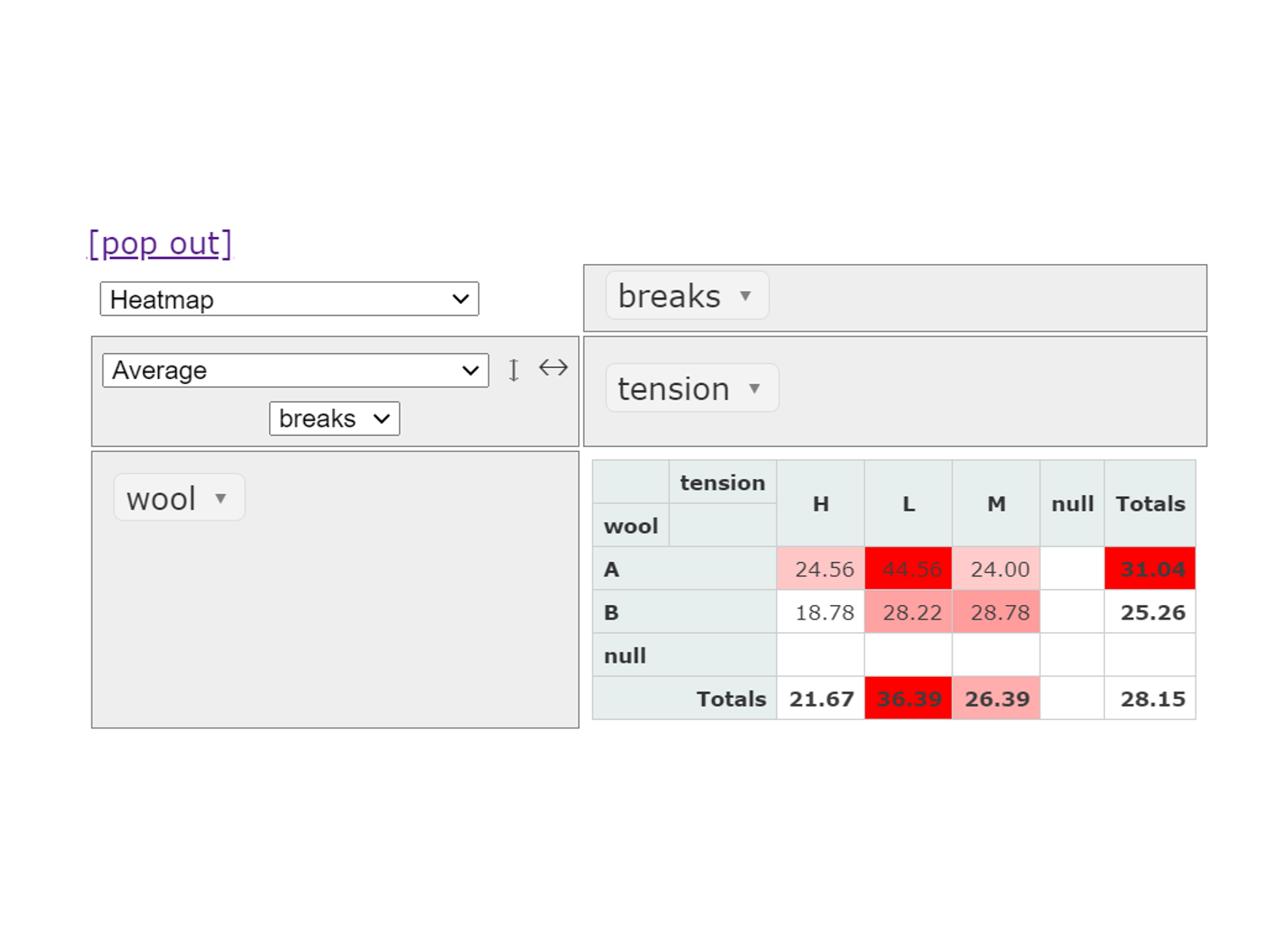1270x952 pixels.
Task: Toggle row sort order arrow icon
Action: click(x=513, y=370)
